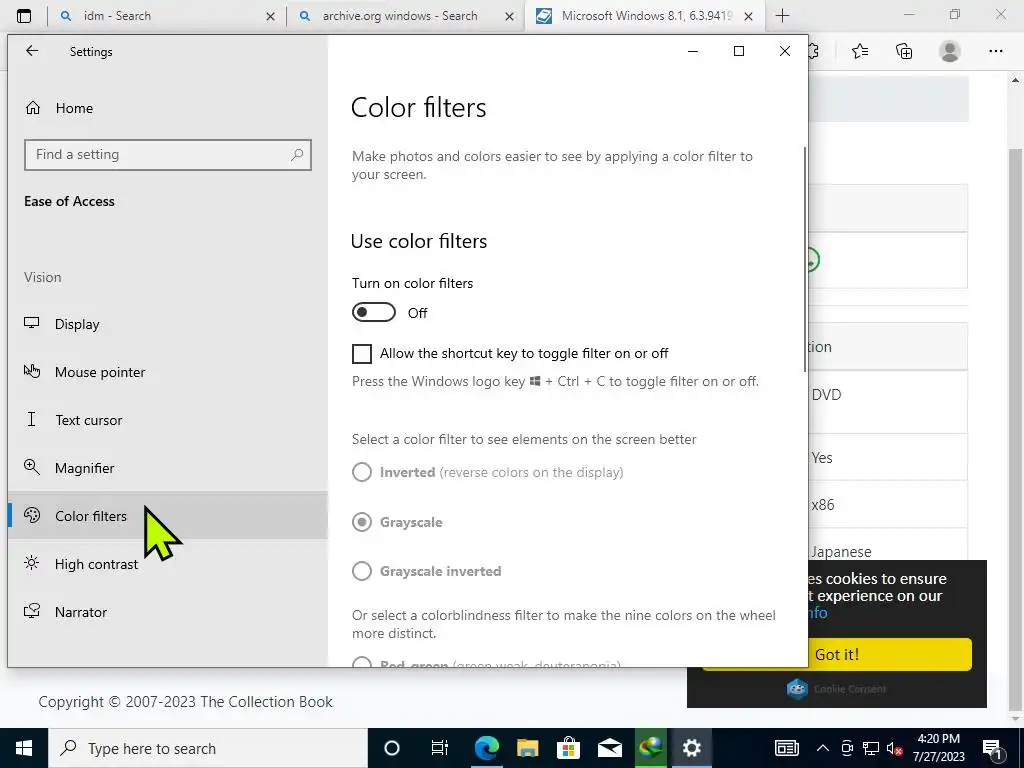The width and height of the screenshot is (1024, 768).
Task: Open Internet Download Manager taskbar icon
Action: coord(650,748)
